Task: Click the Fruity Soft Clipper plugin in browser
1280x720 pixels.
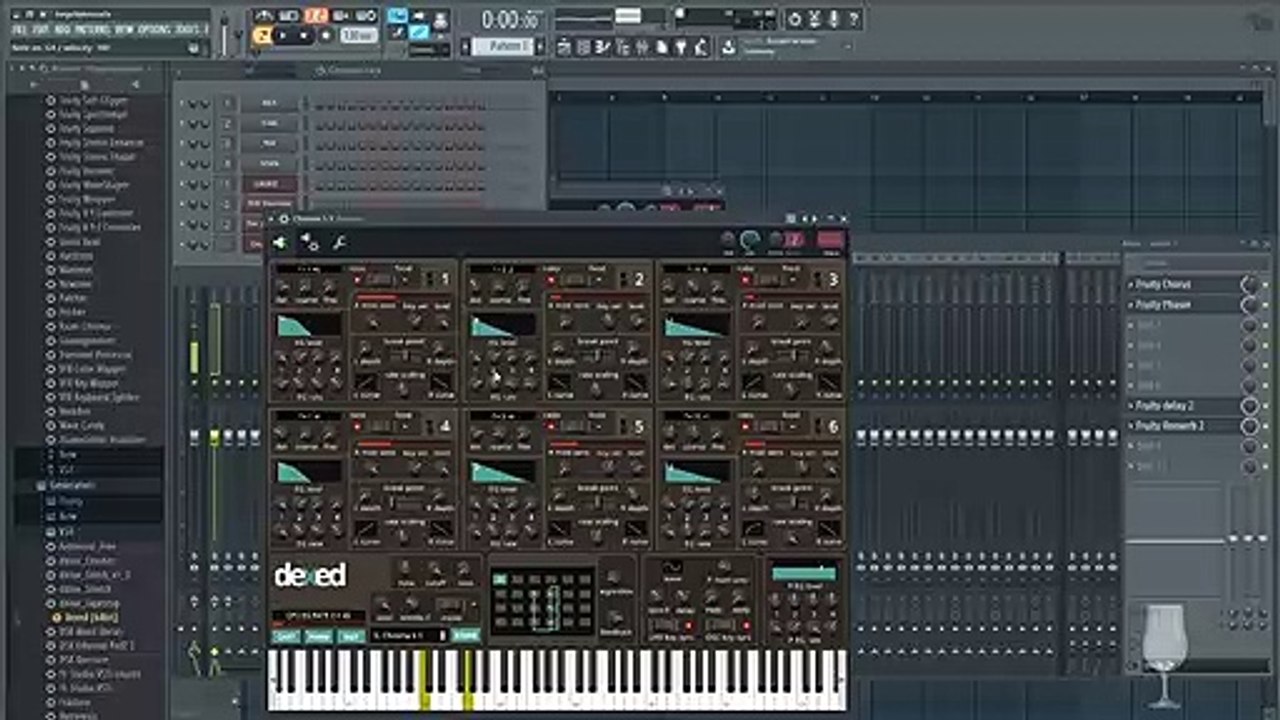Action: (x=93, y=101)
